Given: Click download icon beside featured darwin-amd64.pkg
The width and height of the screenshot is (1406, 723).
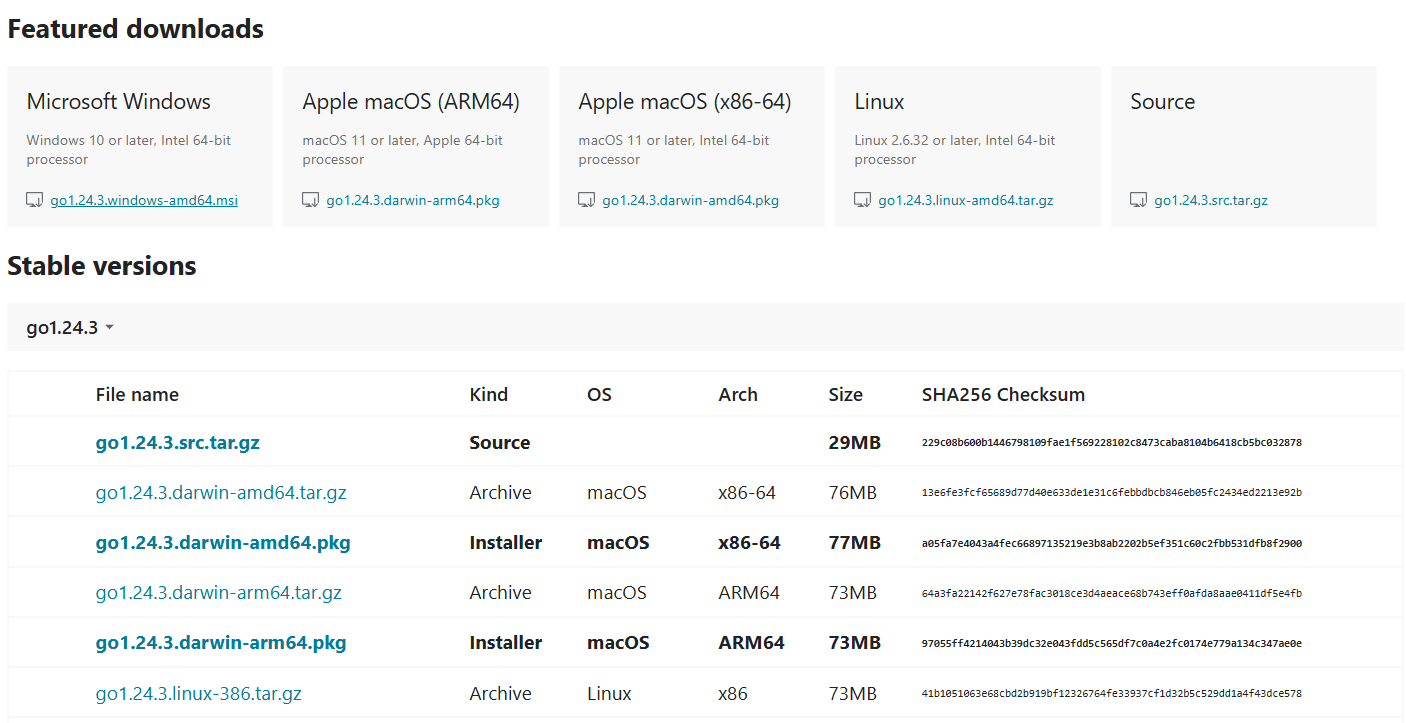Looking at the screenshot, I should pyautogui.click(x=587, y=200).
